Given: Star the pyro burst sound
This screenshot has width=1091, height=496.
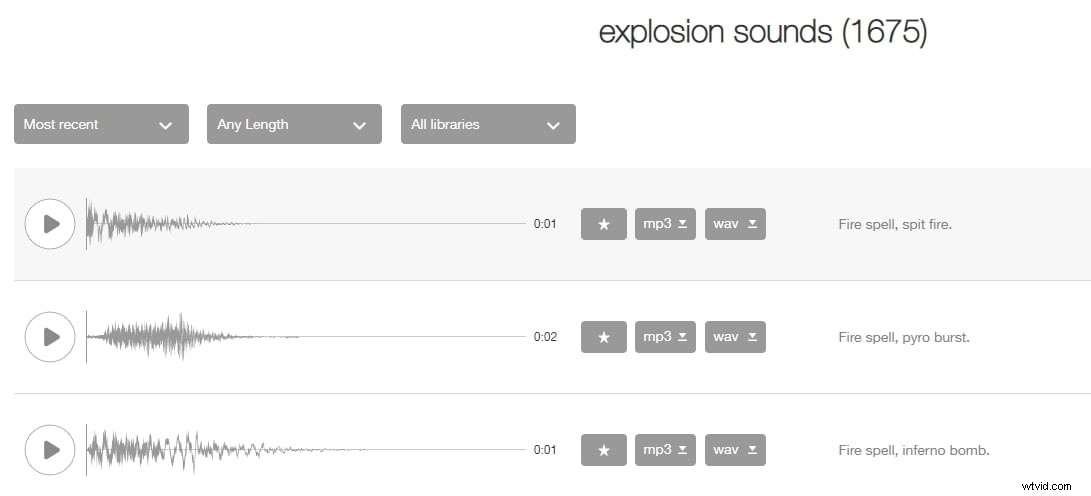Looking at the screenshot, I should [x=604, y=337].
